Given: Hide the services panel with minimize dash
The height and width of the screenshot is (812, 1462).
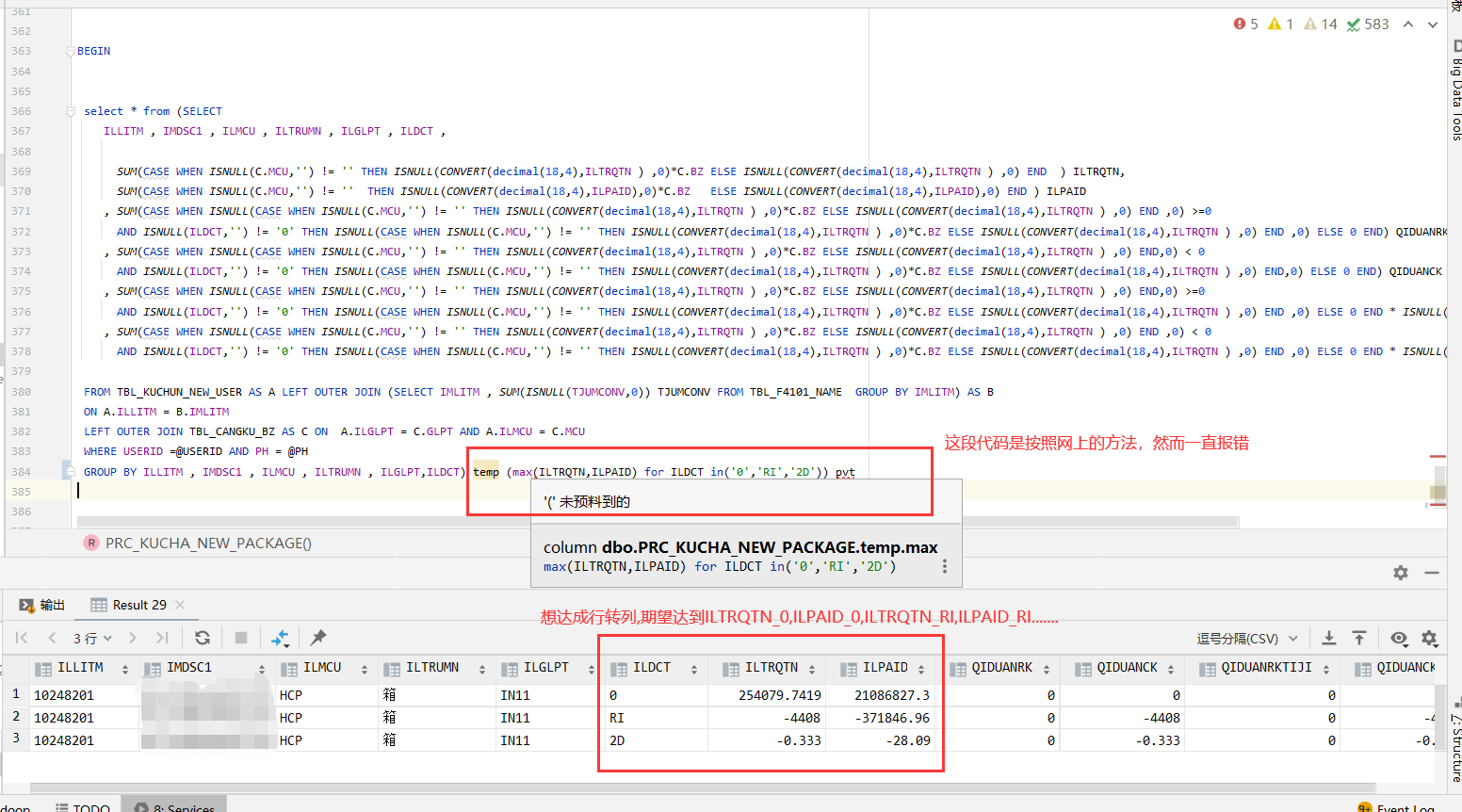Looking at the screenshot, I should 1432,573.
